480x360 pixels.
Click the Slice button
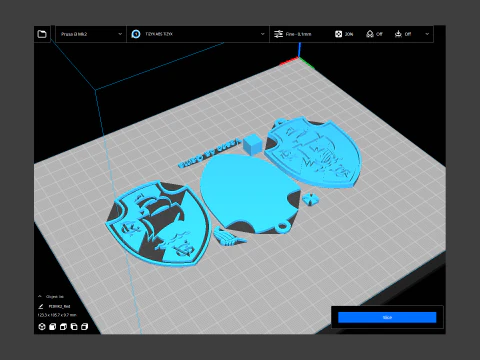(387, 317)
